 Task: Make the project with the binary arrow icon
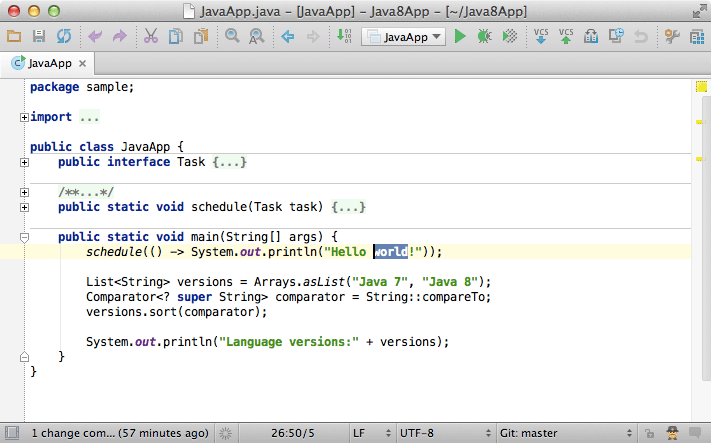(x=344, y=36)
